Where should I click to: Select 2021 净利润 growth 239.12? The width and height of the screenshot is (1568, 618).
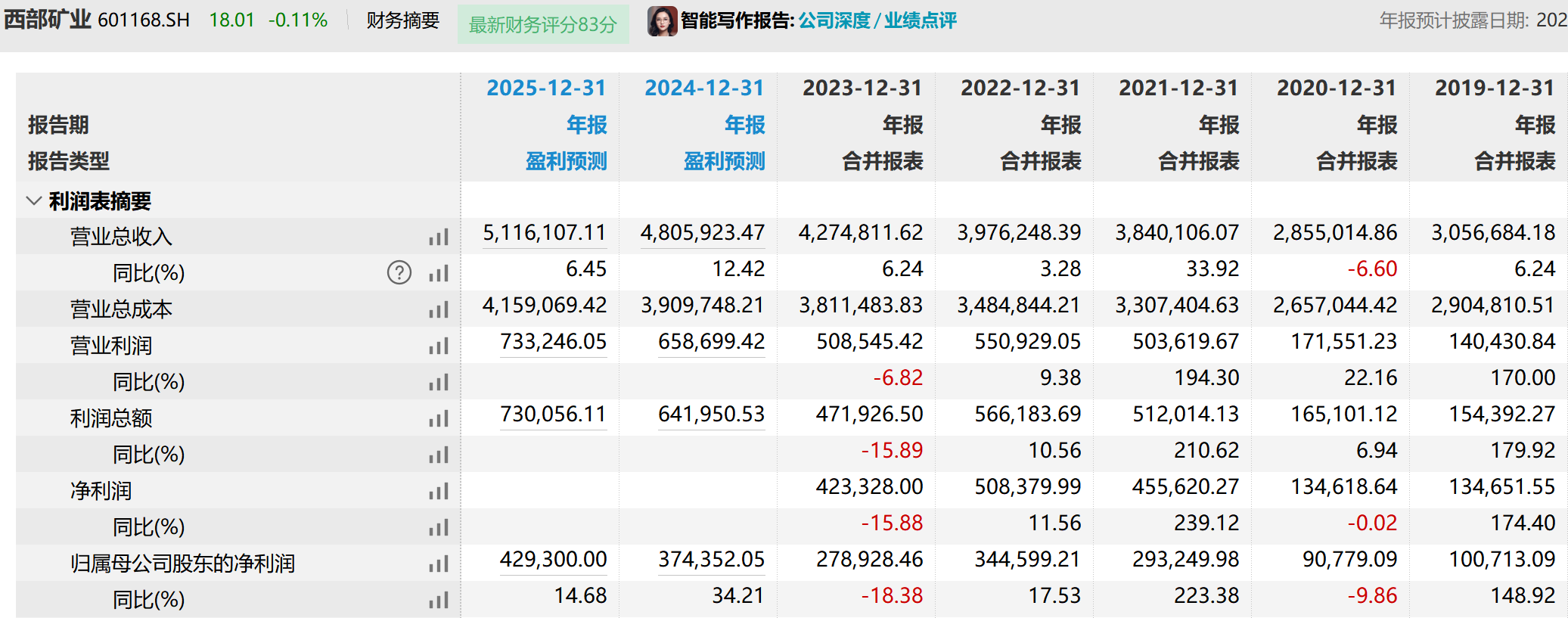[x=1206, y=523]
